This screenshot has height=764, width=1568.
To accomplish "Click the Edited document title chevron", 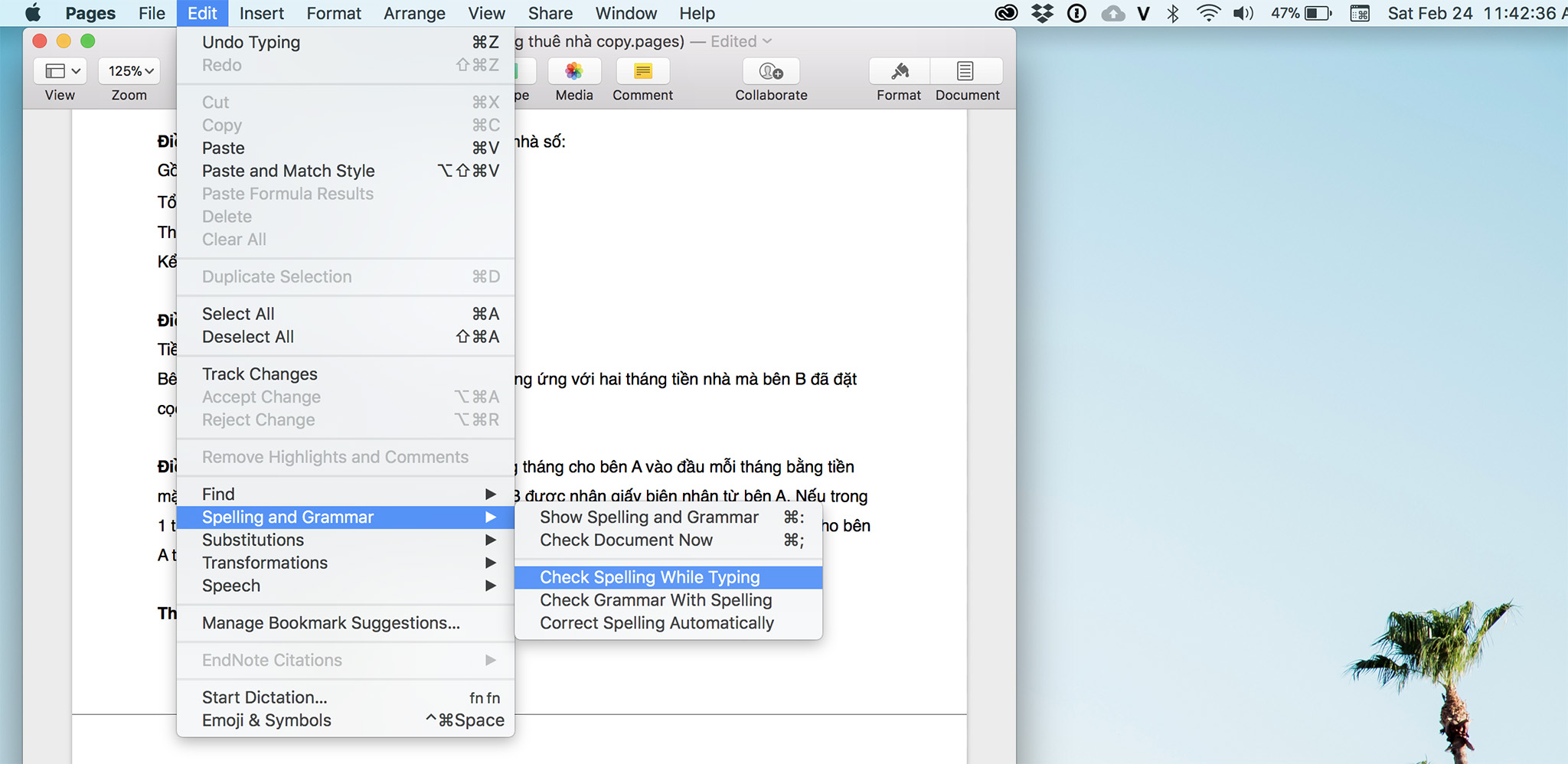I will click(767, 41).
